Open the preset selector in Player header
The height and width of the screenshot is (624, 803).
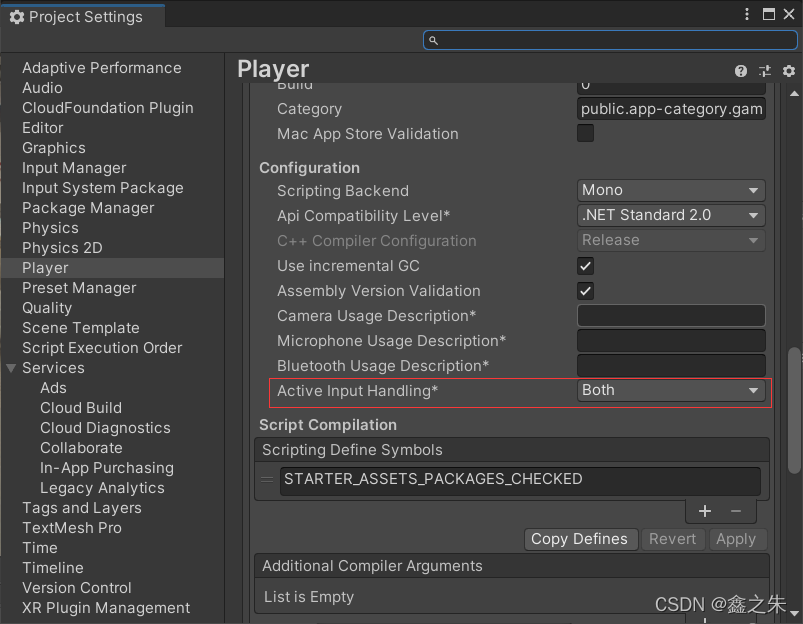coord(764,71)
